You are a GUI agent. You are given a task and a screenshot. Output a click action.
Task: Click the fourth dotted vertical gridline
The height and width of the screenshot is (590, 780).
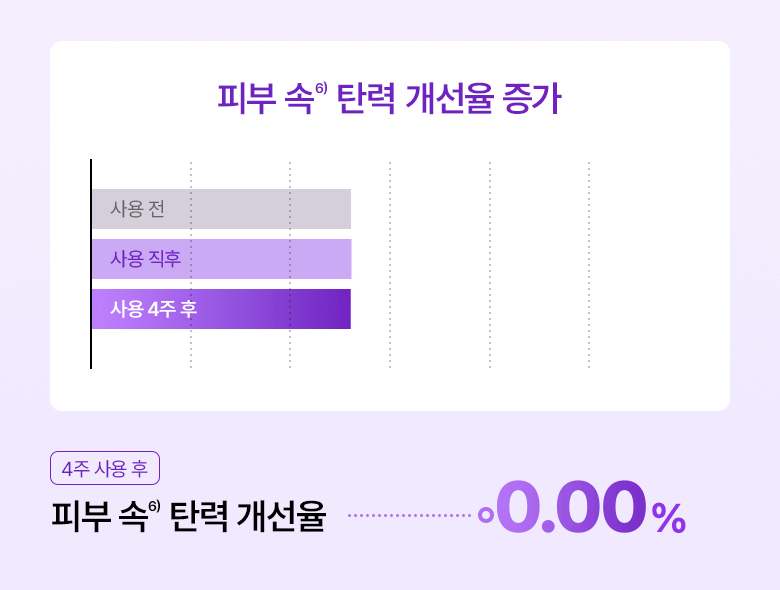click(x=490, y=265)
